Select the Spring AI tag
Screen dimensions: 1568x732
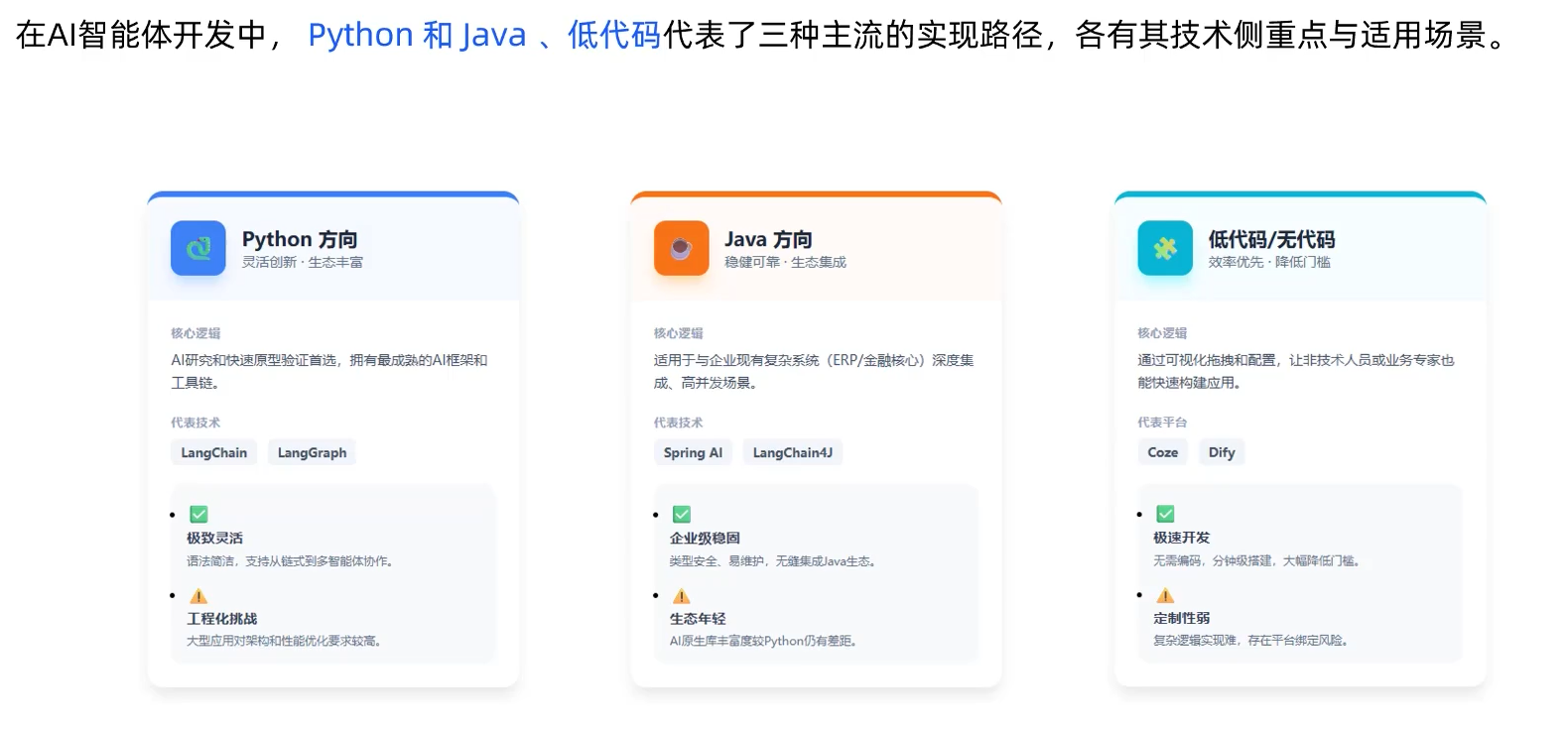click(x=693, y=452)
